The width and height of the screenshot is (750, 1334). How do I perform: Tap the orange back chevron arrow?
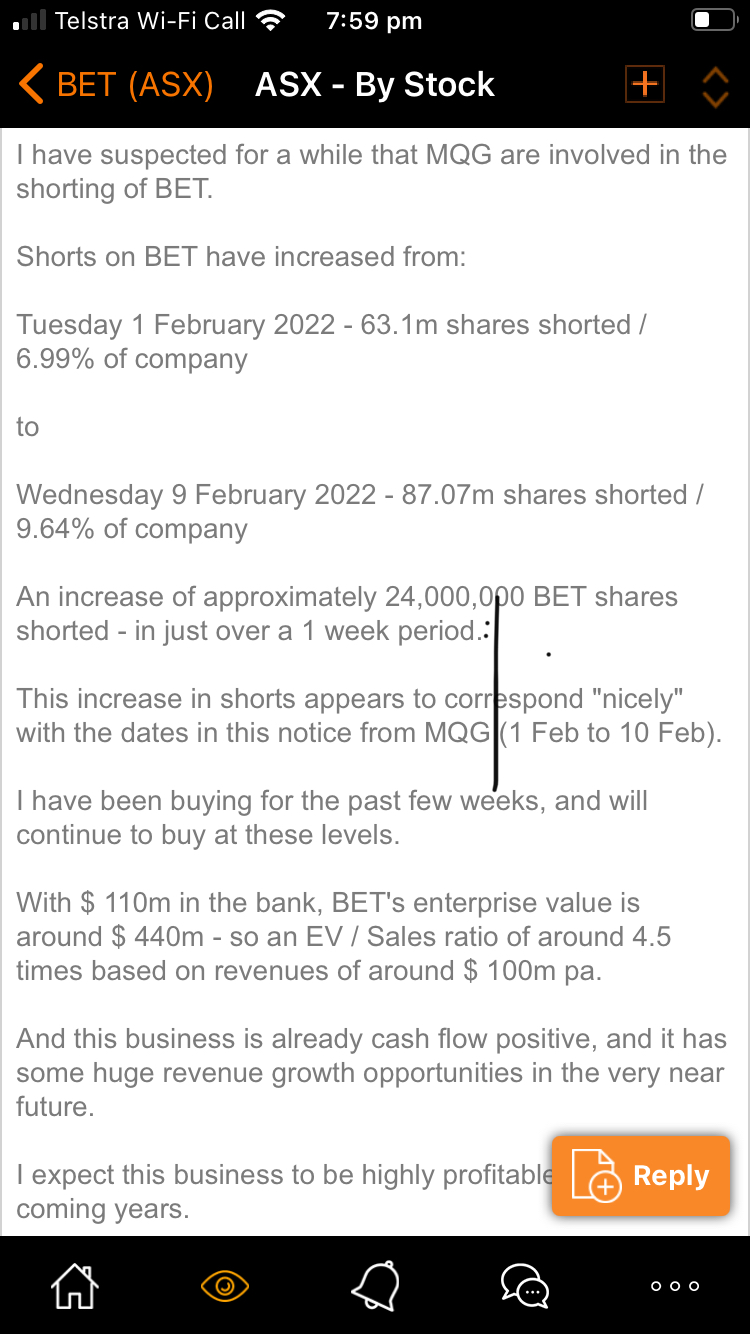pos(31,84)
